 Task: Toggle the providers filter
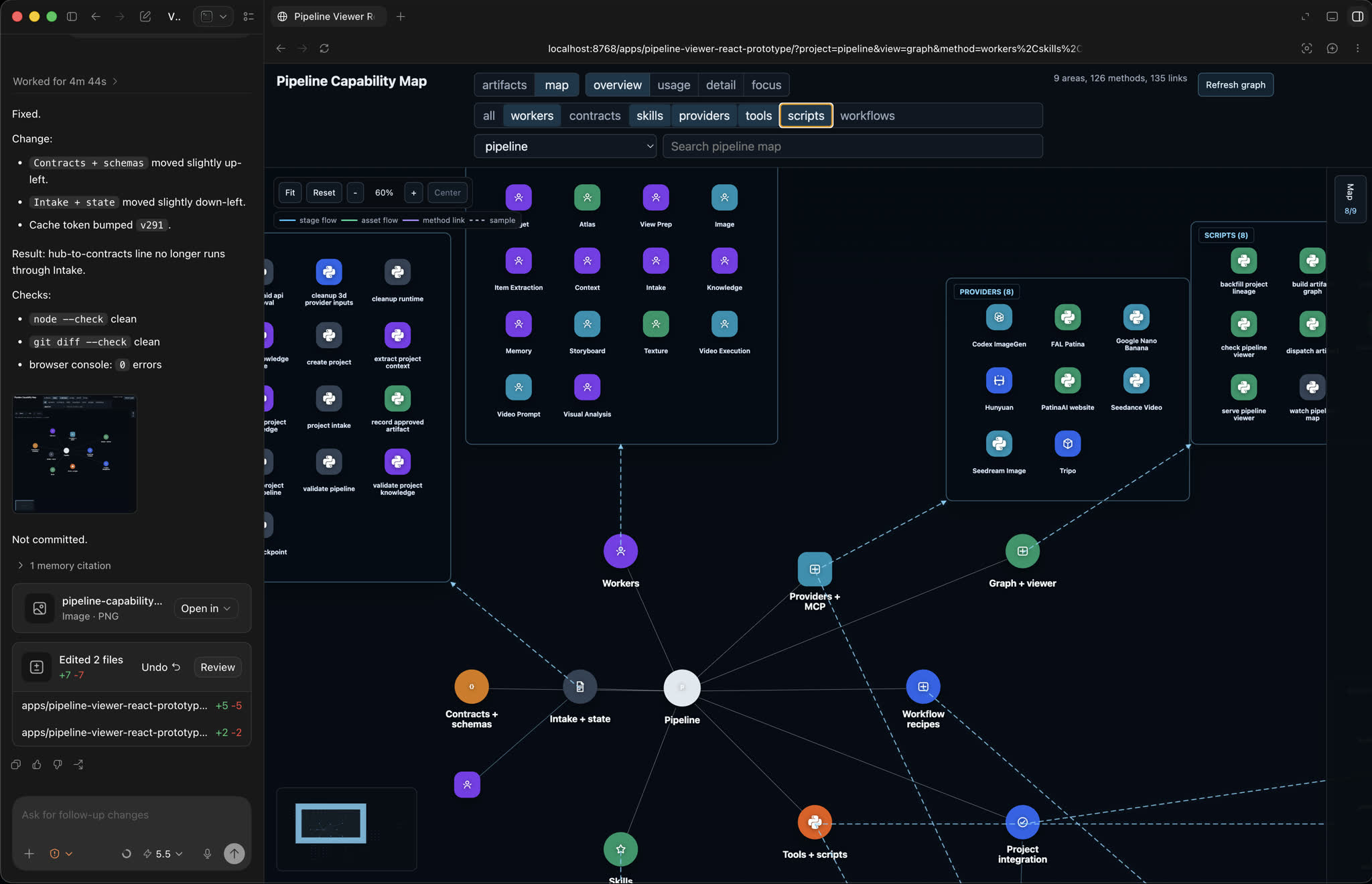point(704,116)
